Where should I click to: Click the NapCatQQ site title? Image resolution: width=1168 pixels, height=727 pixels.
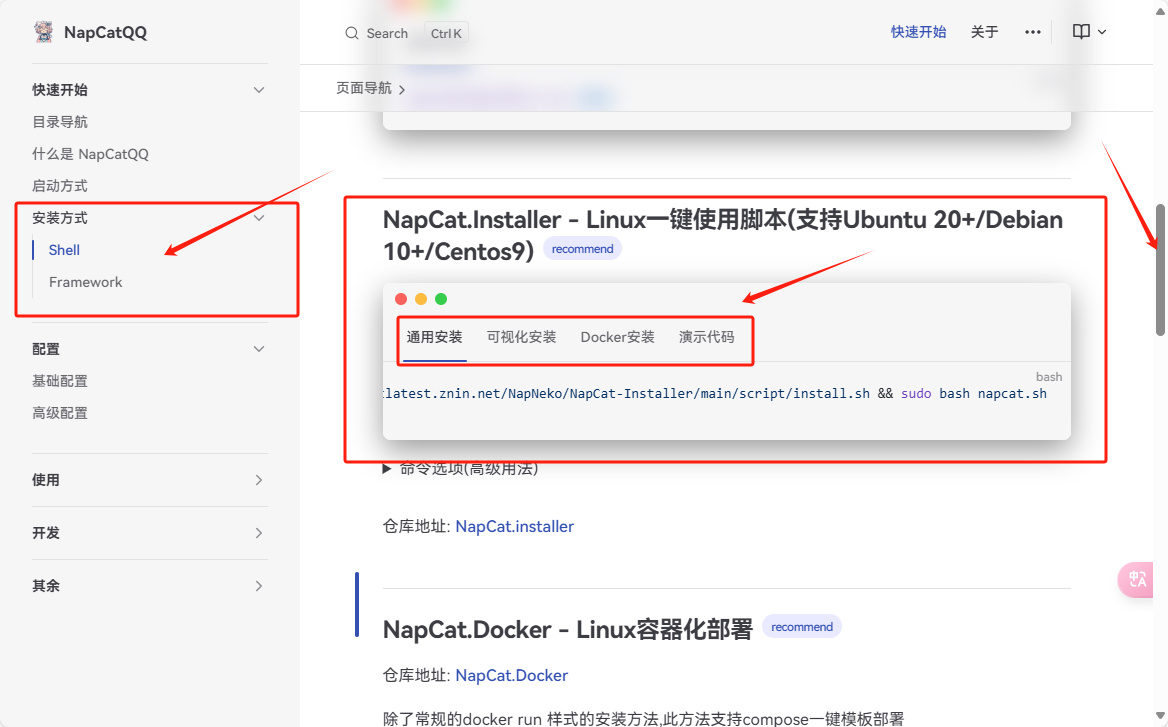pyautogui.click(x=105, y=32)
